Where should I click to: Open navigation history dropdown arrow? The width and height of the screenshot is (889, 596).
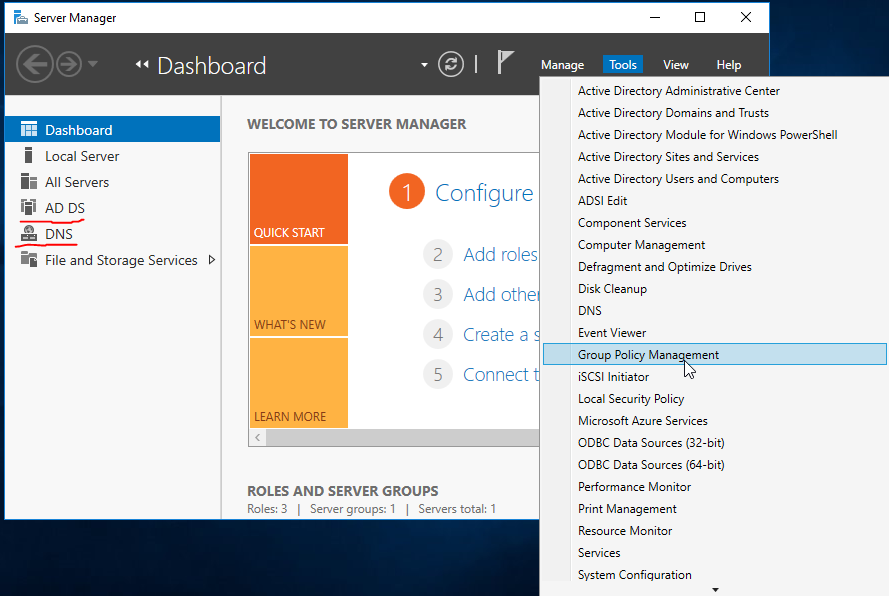(x=93, y=64)
